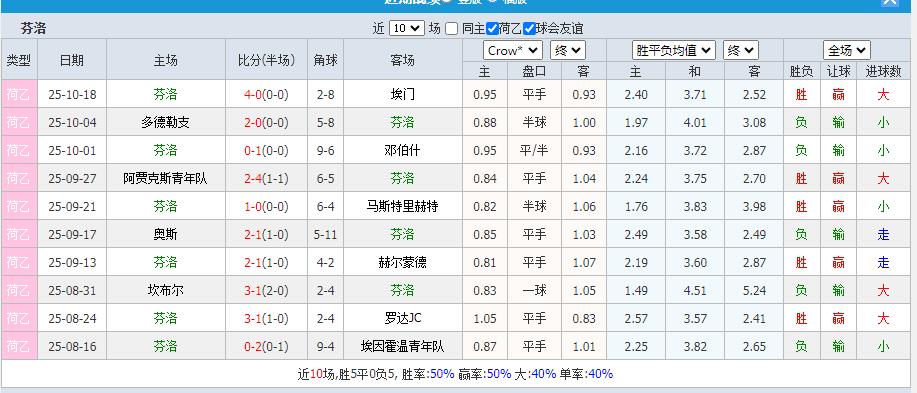Open the 全场 dropdown
Viewport: 917px width, 393px height.
[x=847, y=50]
